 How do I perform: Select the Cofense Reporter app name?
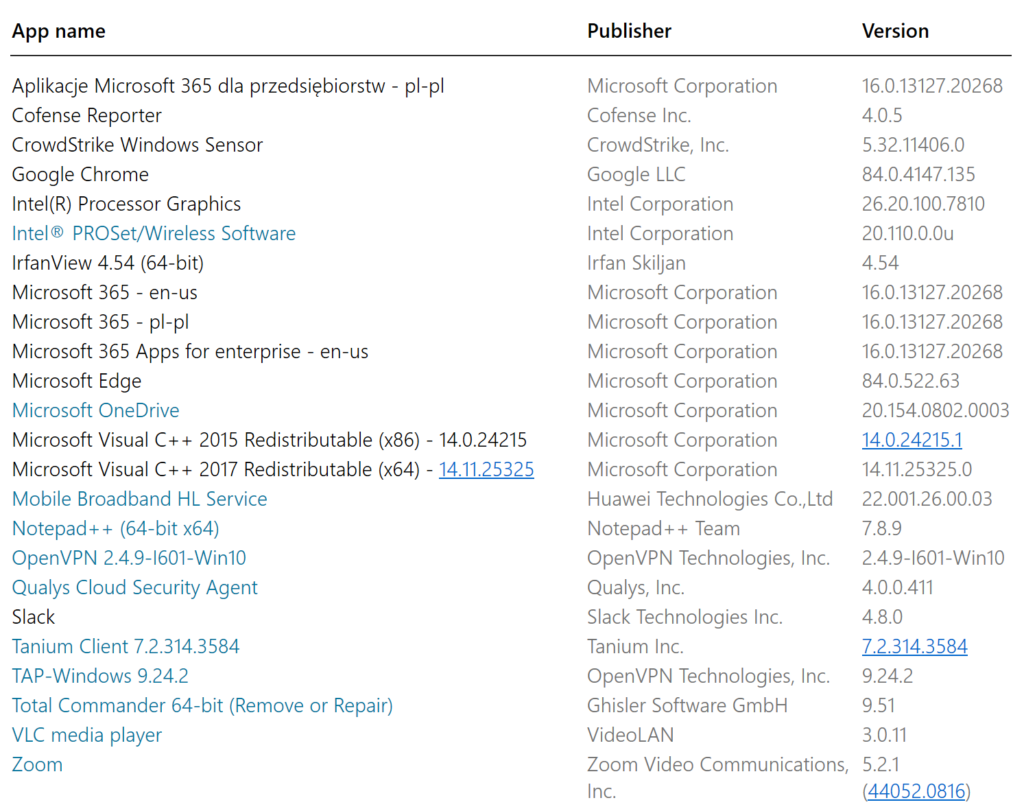point(86,115)
